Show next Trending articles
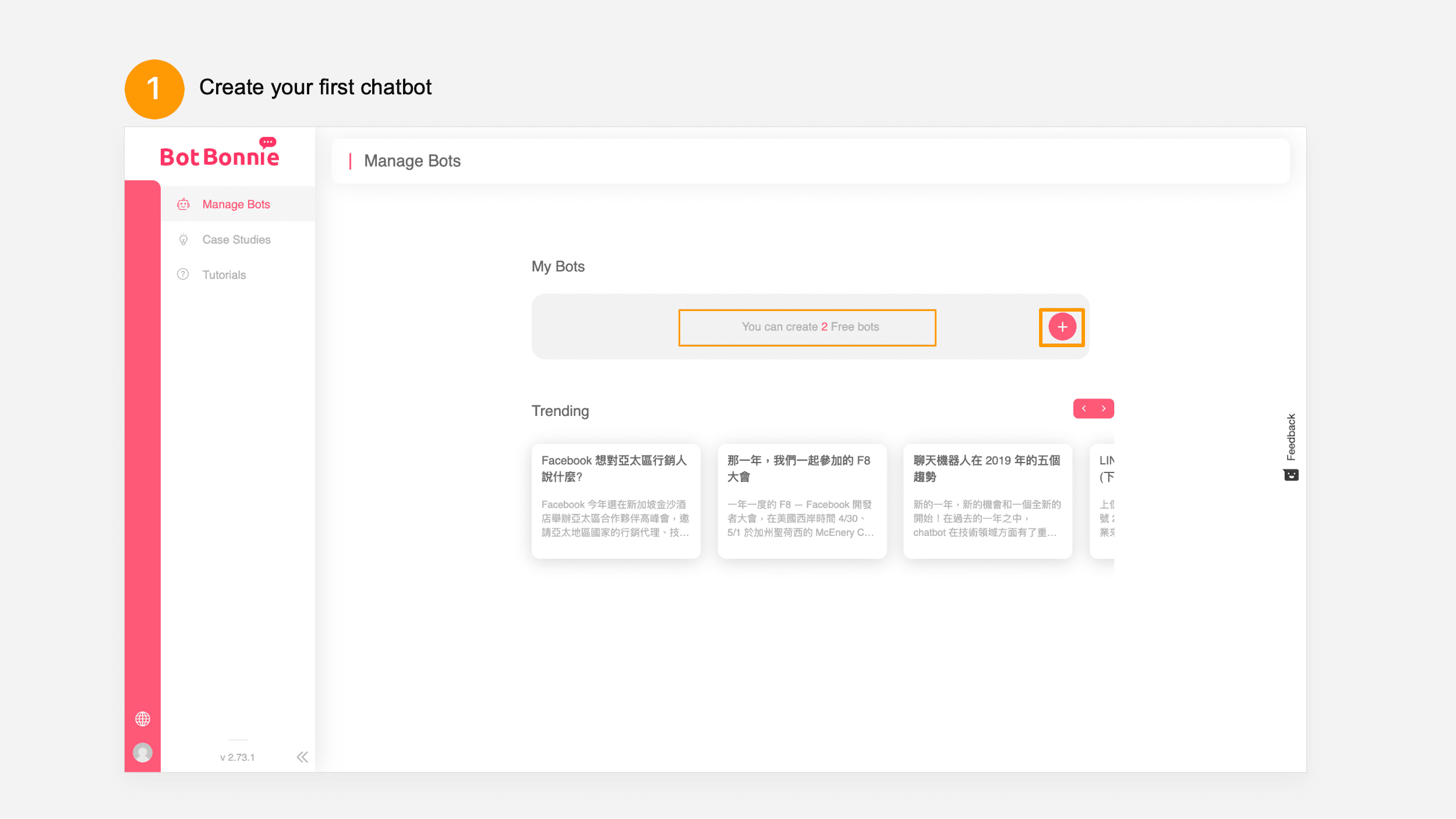The image size is (1456, 819). tap(1104, 408)
